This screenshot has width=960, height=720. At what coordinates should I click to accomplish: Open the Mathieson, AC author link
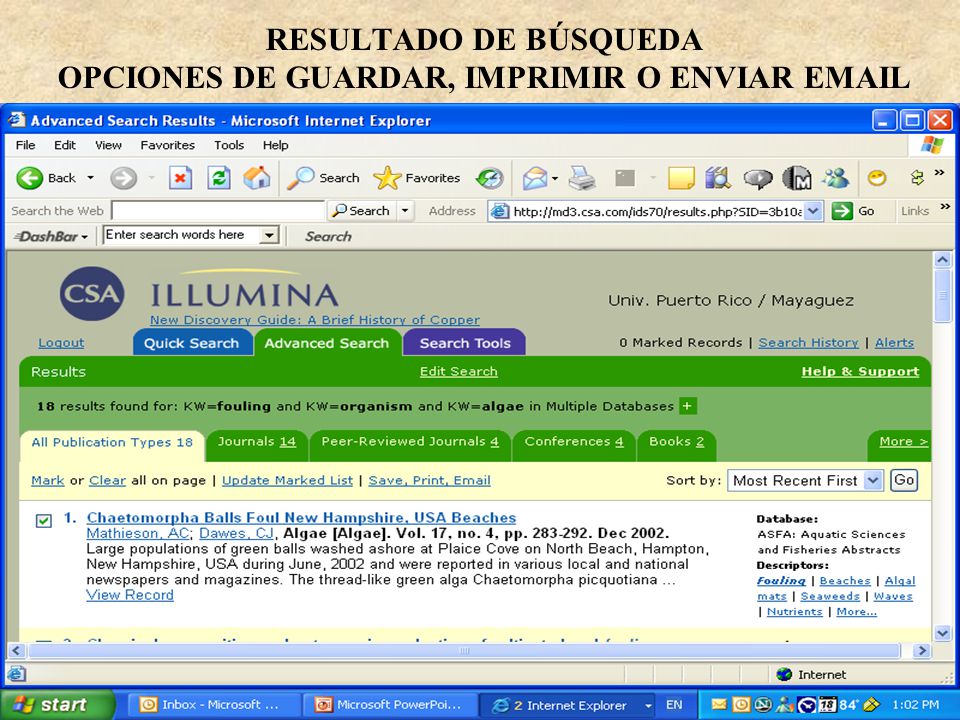point(138,533)
